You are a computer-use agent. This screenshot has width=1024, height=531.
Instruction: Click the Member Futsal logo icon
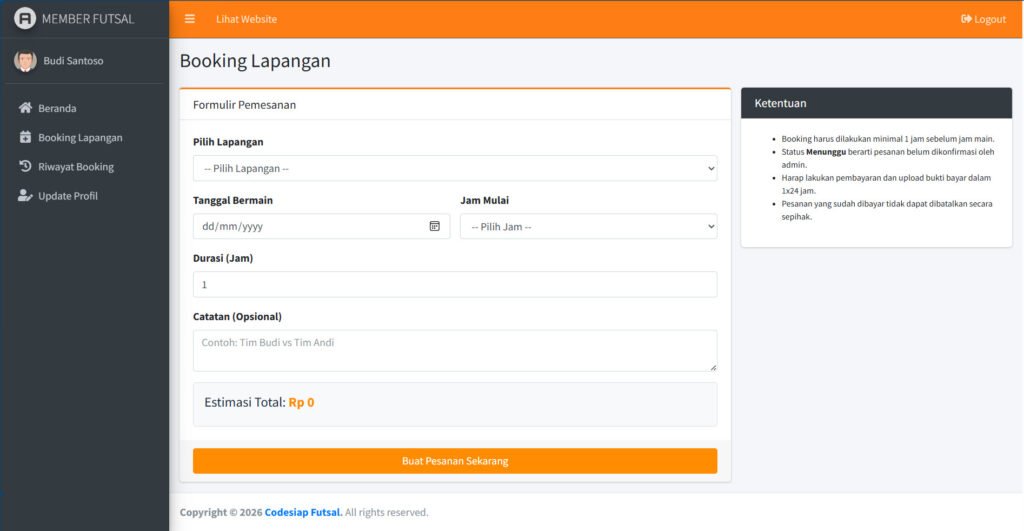coord(25,19)
